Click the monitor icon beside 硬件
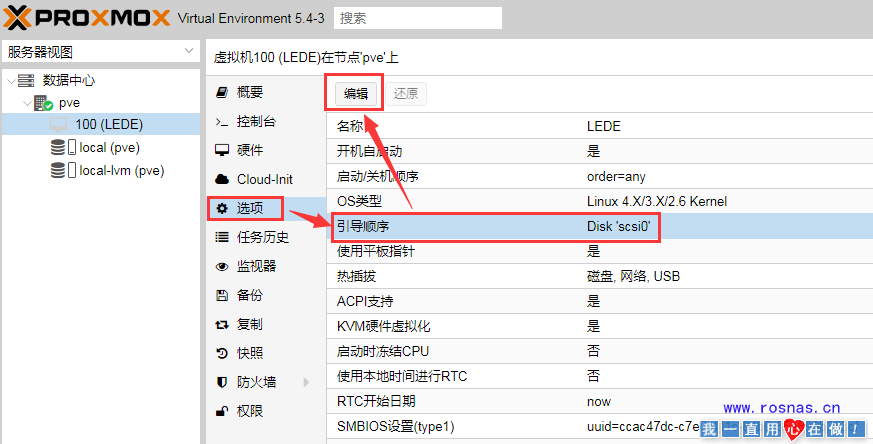 coord(222,150)
